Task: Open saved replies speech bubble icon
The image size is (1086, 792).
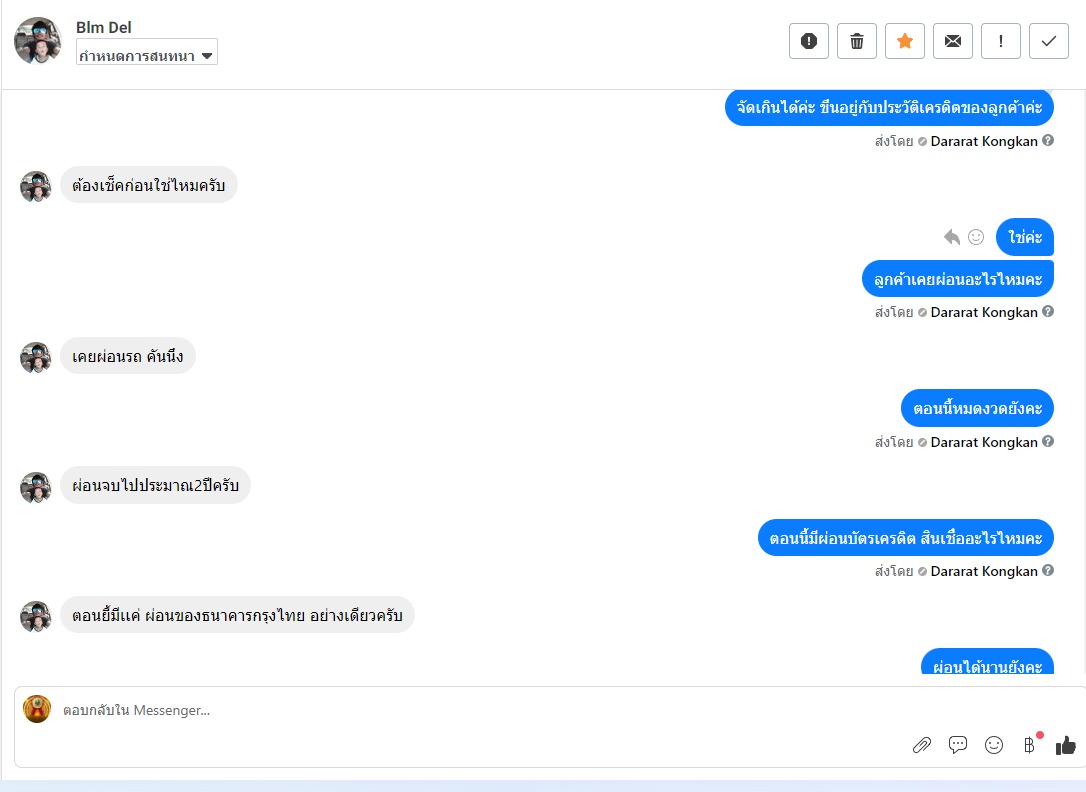Action: [958, 745]
